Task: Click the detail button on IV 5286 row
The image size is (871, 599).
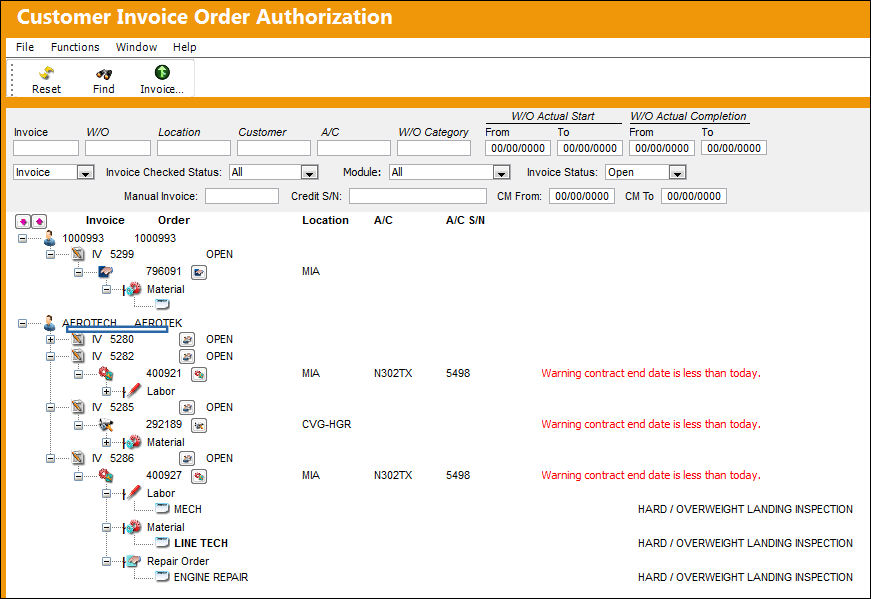Action: click(187, 459)
